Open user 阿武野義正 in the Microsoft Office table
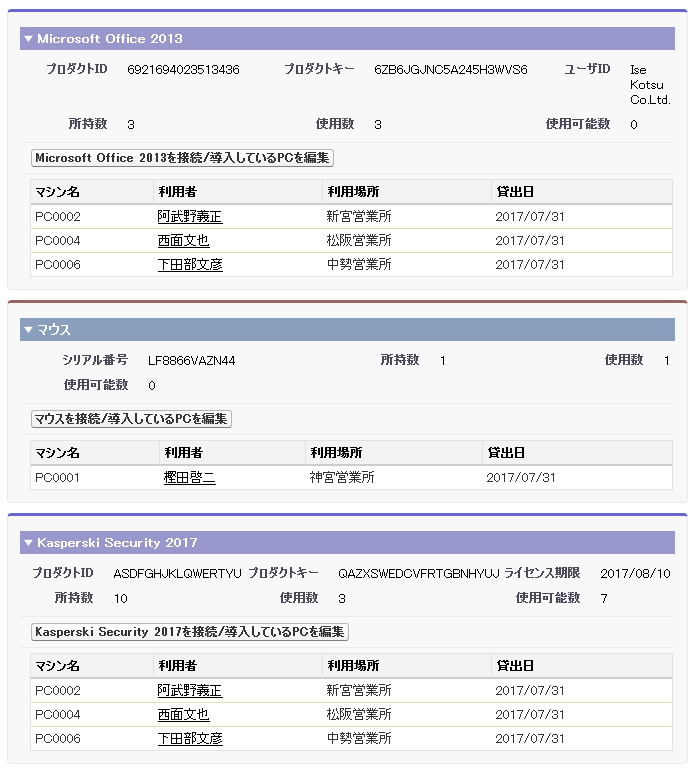694x769 pixels. click(190, 216)
